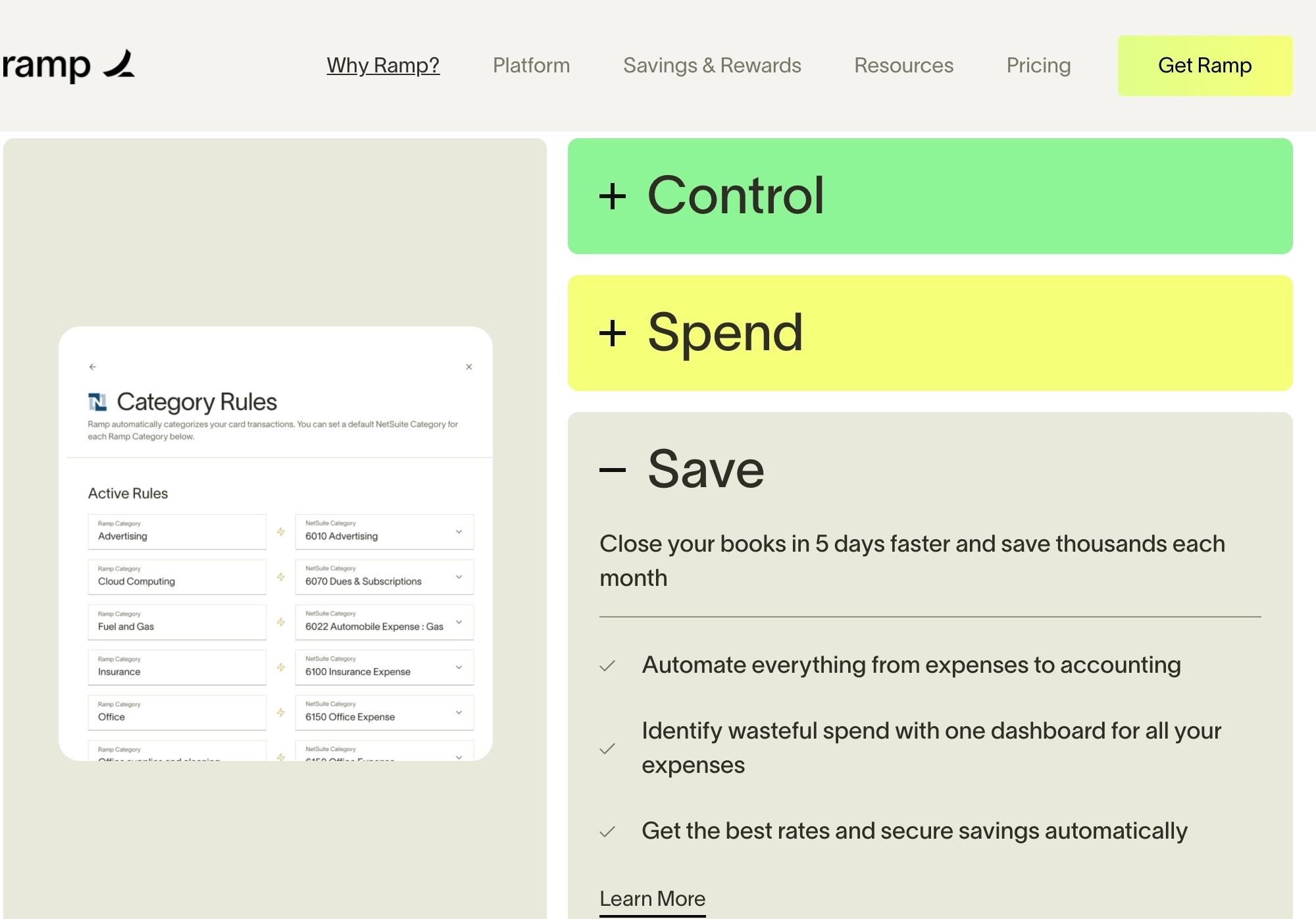1316x919 pixels.
Task: Open the Platform menu
Action: coord(531,65)
